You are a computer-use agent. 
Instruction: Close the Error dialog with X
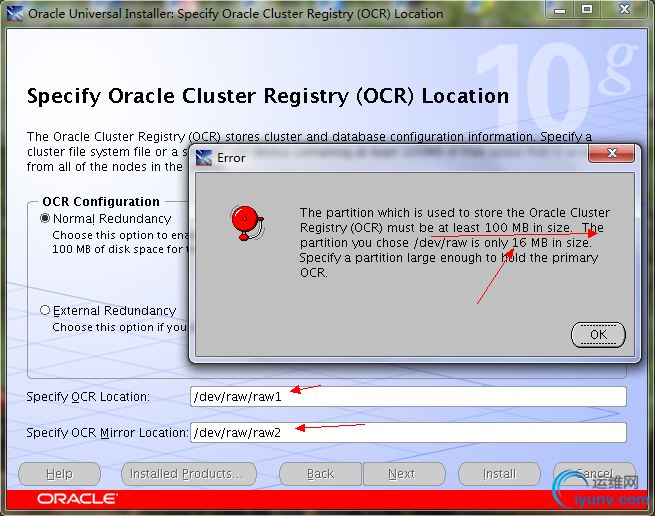click(612, 153)
